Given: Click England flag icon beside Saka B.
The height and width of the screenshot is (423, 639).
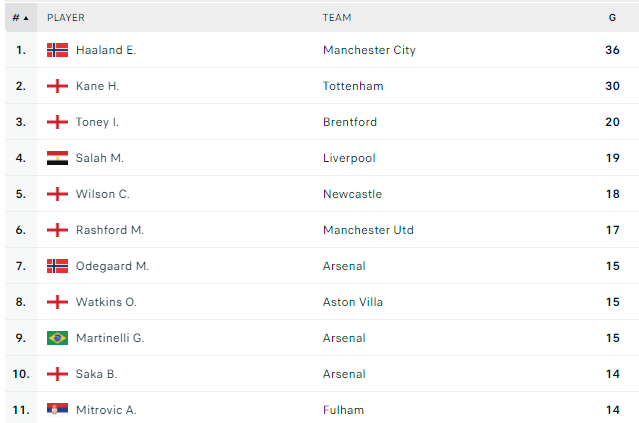Looking at the screenshot, I should (x=57, y=374).
